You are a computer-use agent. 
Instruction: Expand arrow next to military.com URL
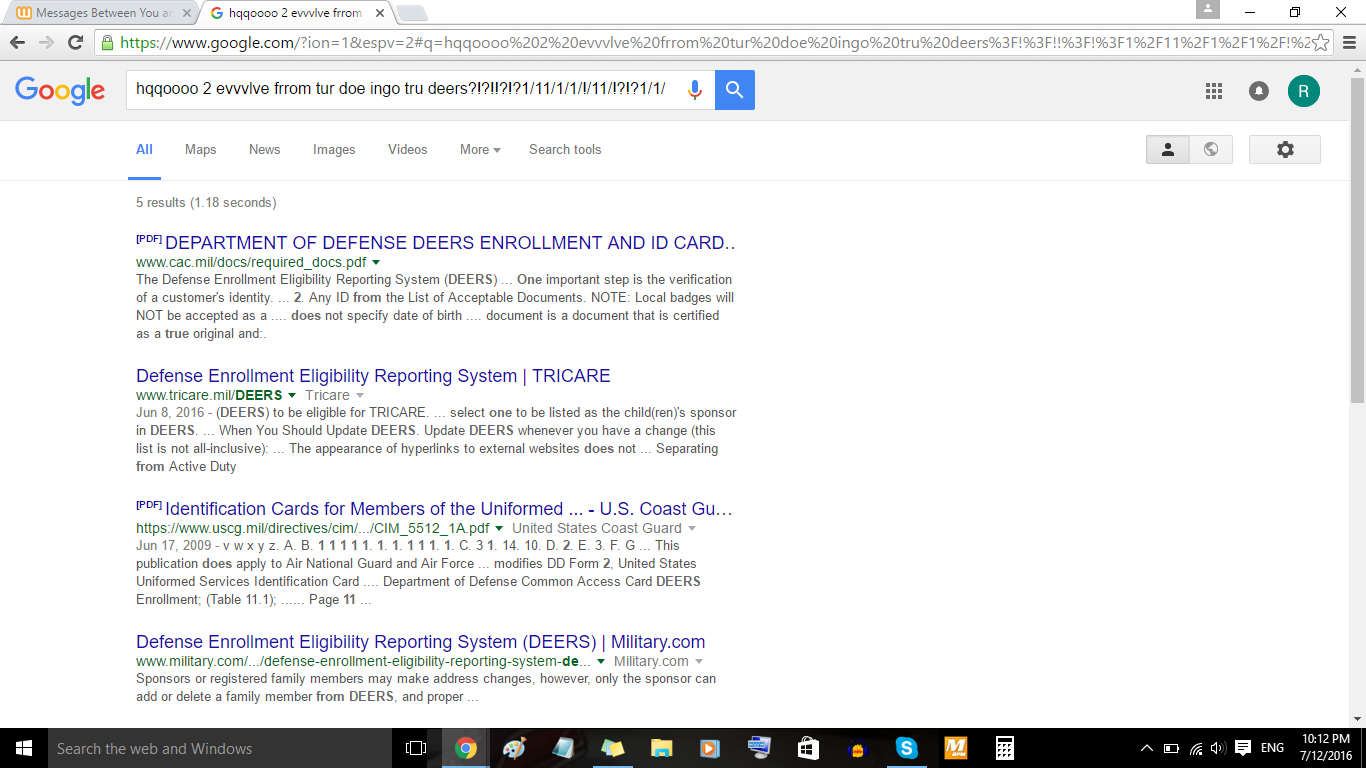point(601,661)
